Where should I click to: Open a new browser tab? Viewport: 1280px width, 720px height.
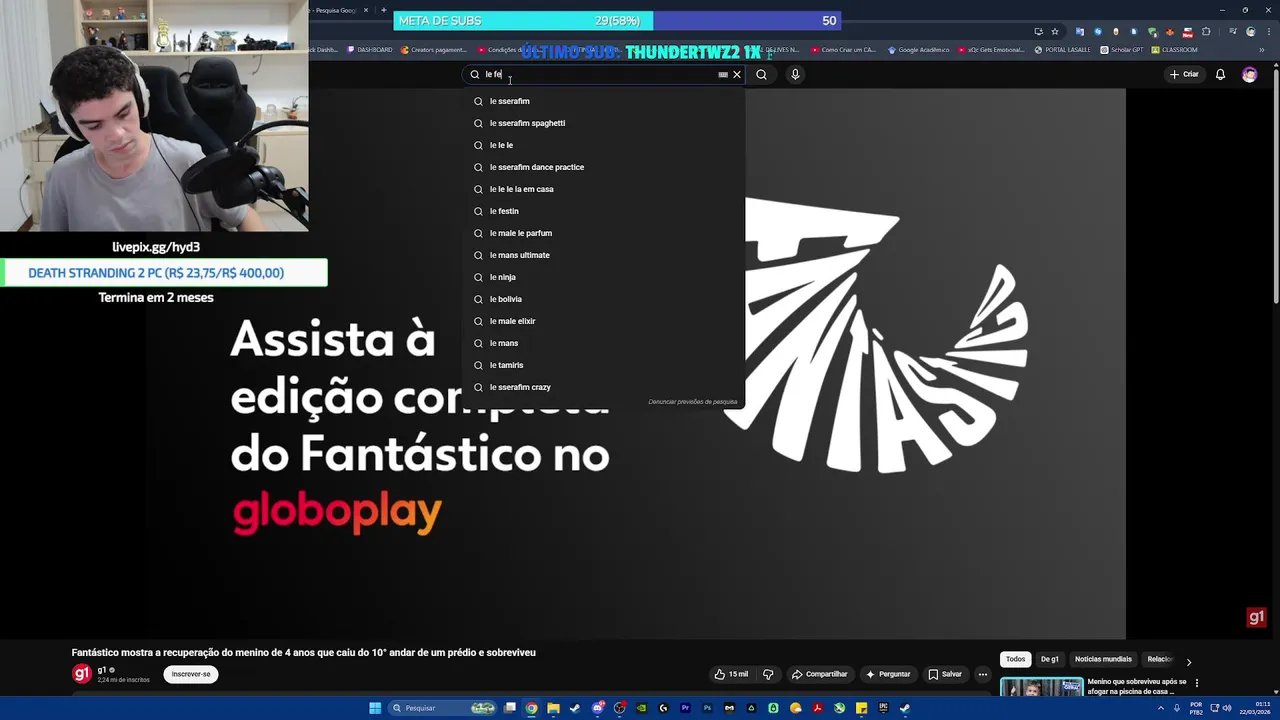(383, 10)
